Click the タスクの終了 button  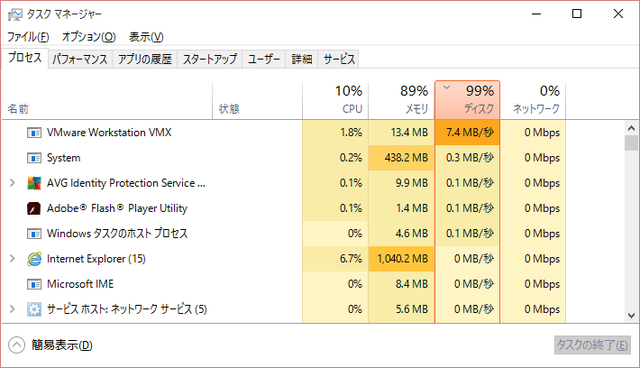point(592,345)
